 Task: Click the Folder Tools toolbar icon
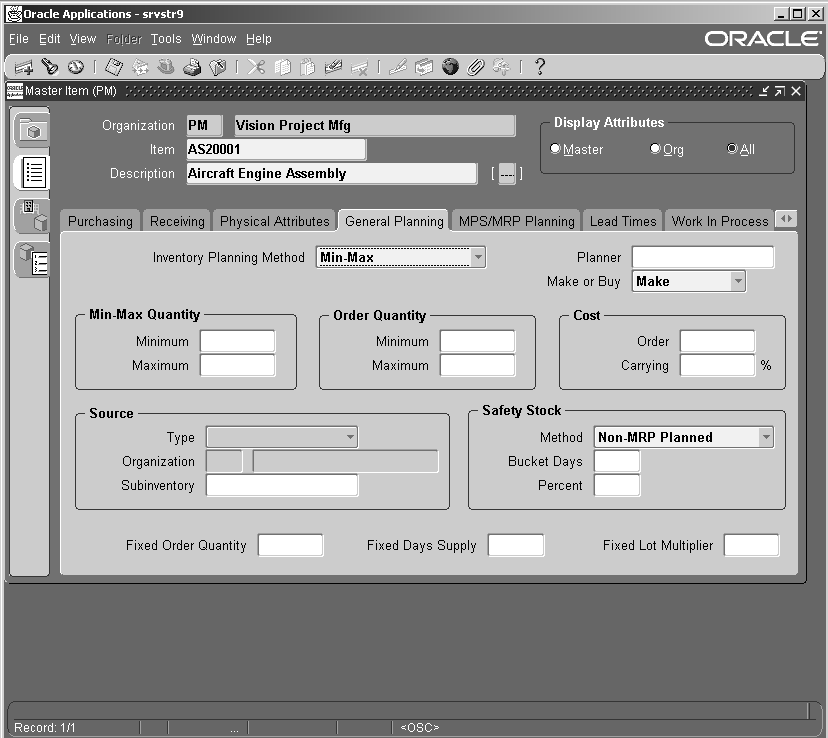click(501, 67)
